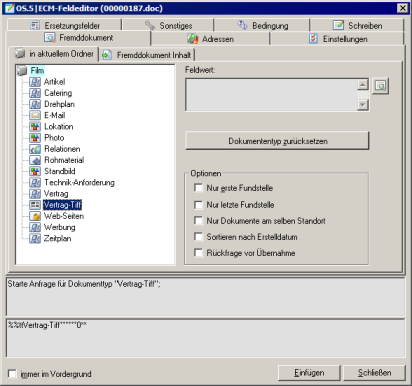
Task: Click the Artikel document type icon
Action: point(35,82)
